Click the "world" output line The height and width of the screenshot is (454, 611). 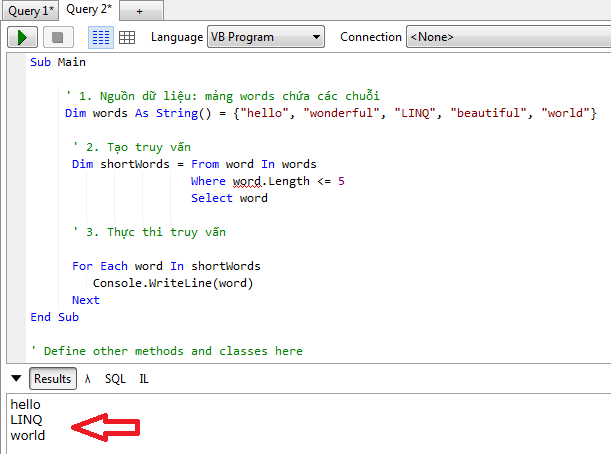[x=28, y=435]
